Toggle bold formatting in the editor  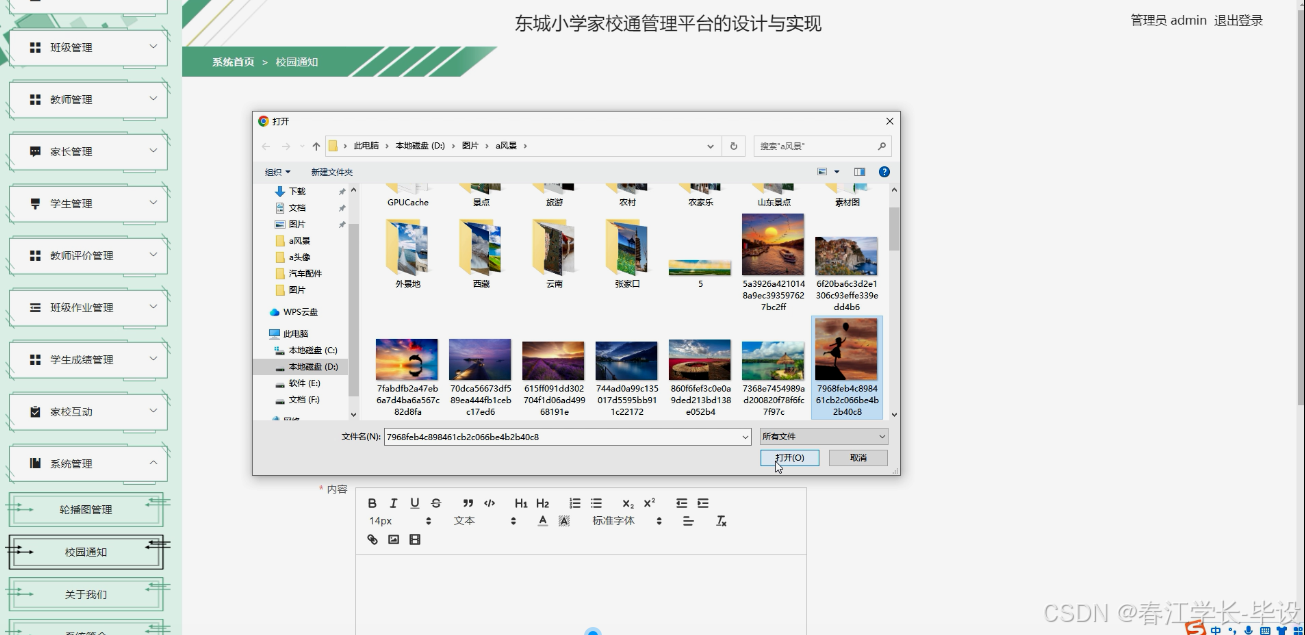(x=372, y=503)
